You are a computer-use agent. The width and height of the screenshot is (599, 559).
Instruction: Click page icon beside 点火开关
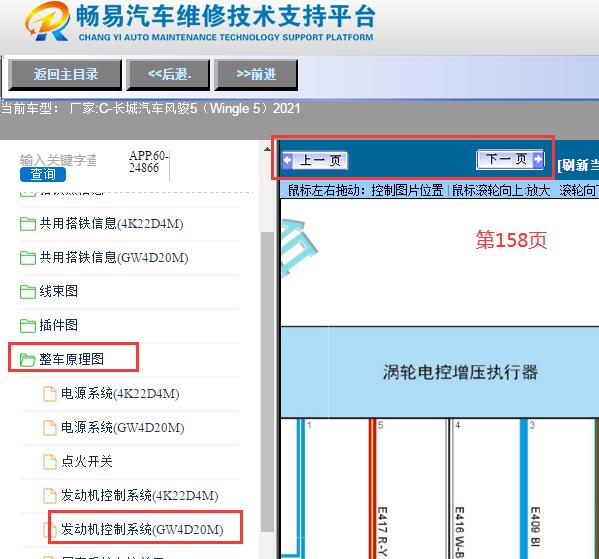tap(50, 462)
